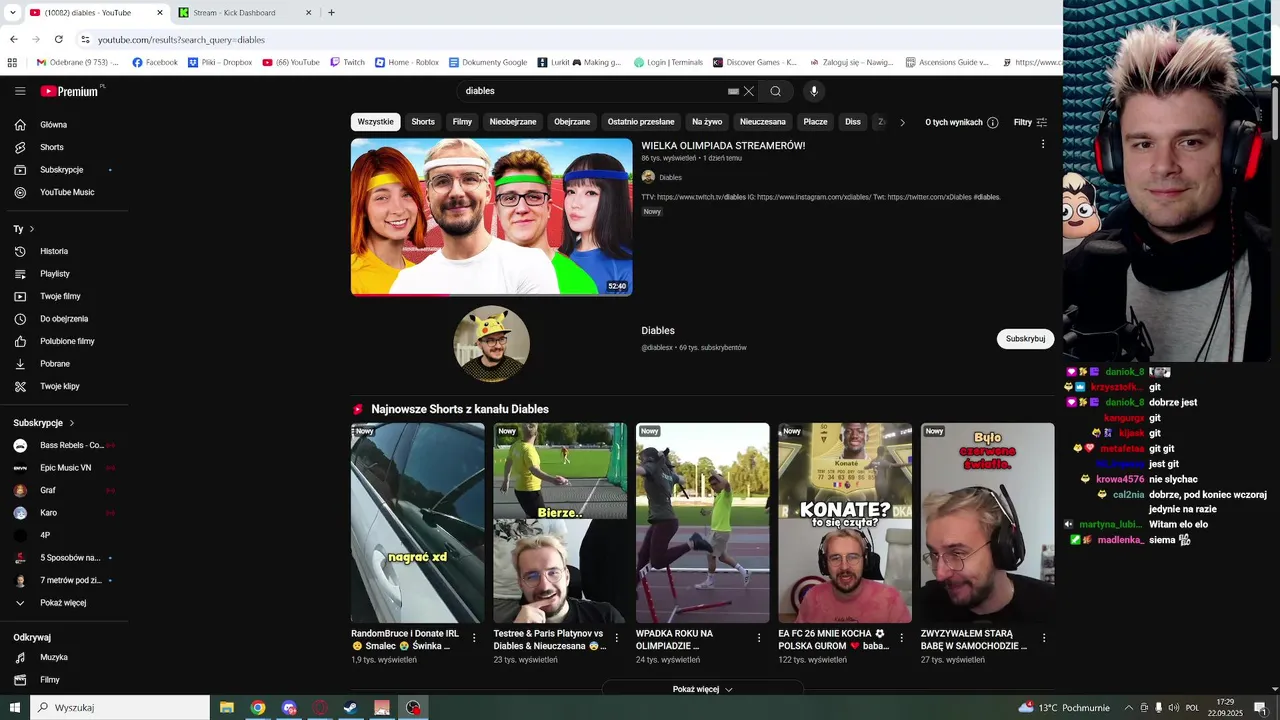The height and width of the screenshot is (720, 1280).
Task: Open the Chrome tab search dropdown
Action: tap(12, 13)
